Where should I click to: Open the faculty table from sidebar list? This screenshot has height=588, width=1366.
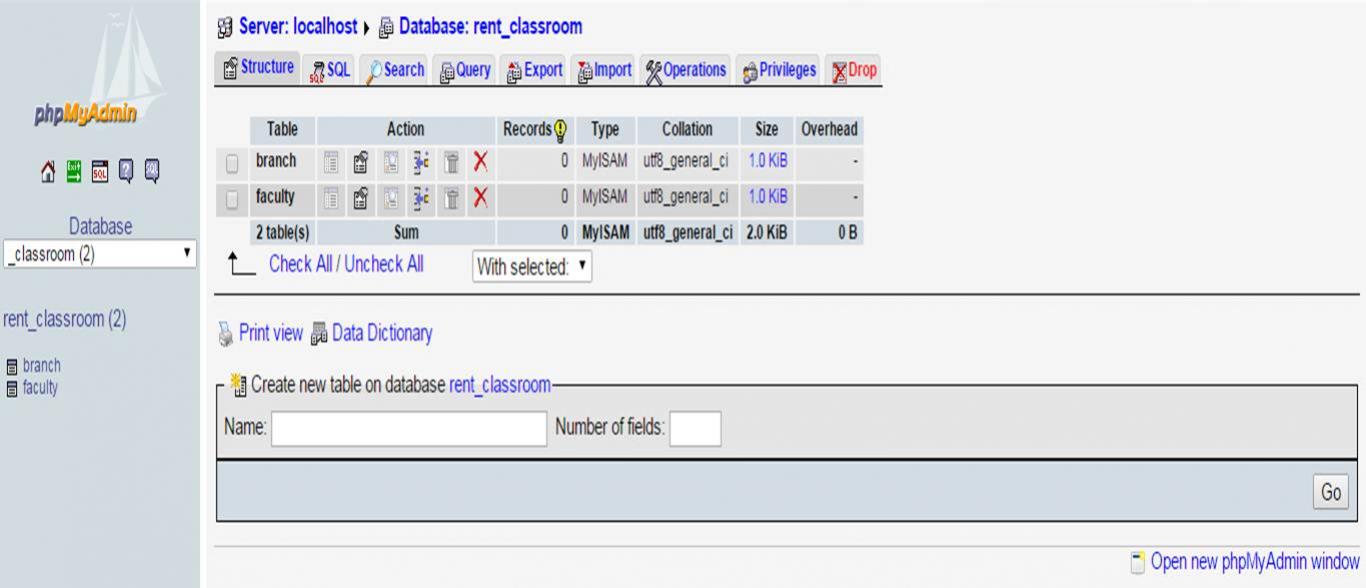pos(40,388)
